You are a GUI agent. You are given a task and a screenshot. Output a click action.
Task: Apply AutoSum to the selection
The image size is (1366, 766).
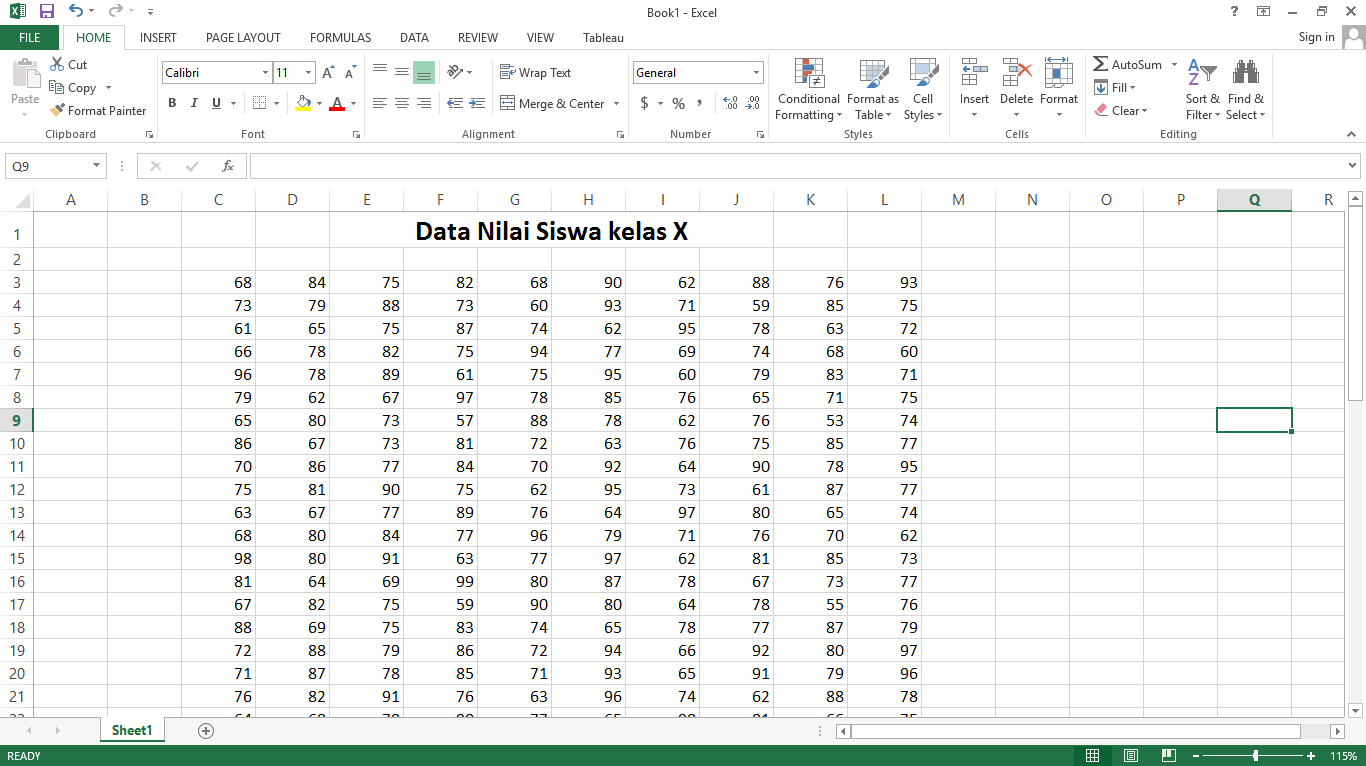coord(1128,64)
